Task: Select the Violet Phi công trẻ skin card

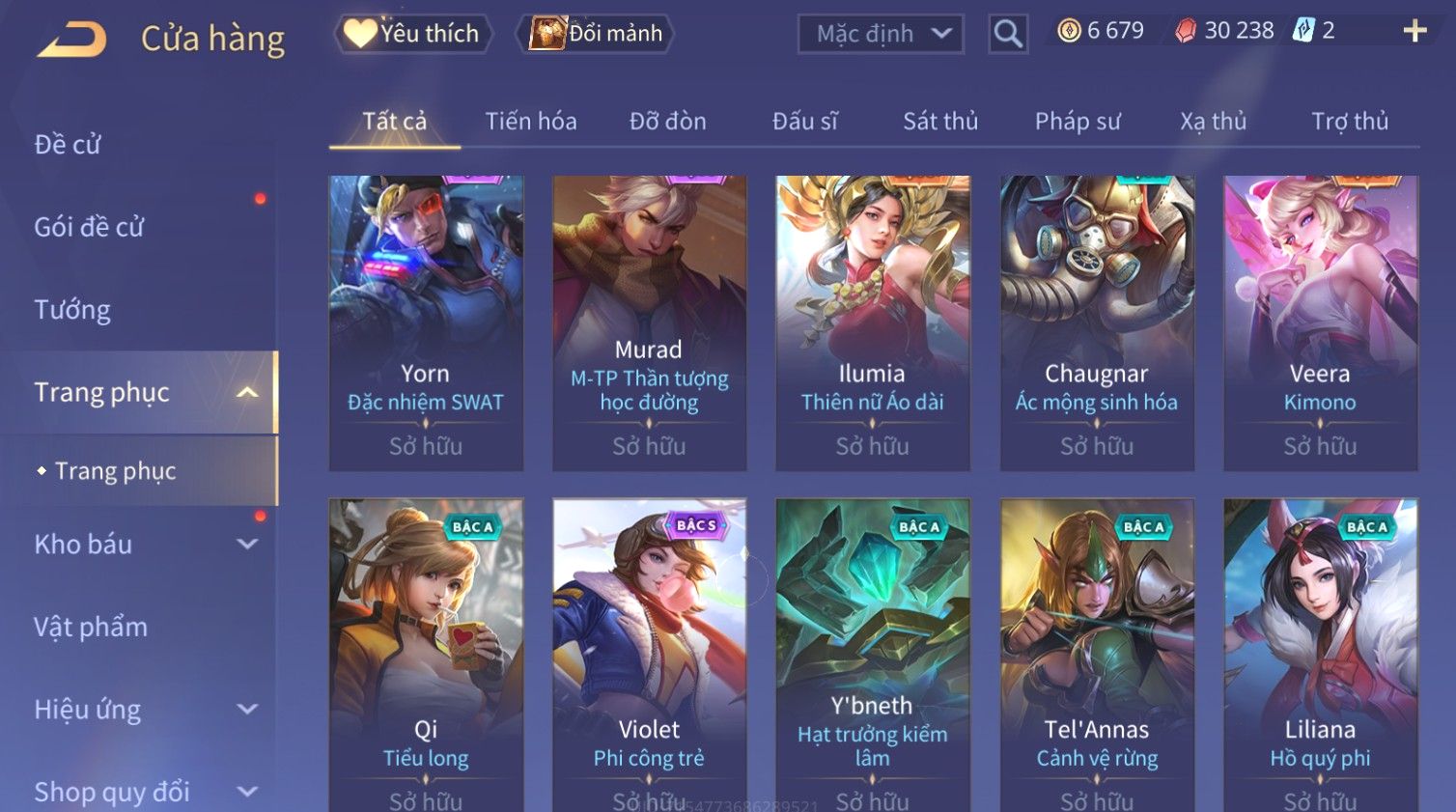Action: [x=649, y=656]
